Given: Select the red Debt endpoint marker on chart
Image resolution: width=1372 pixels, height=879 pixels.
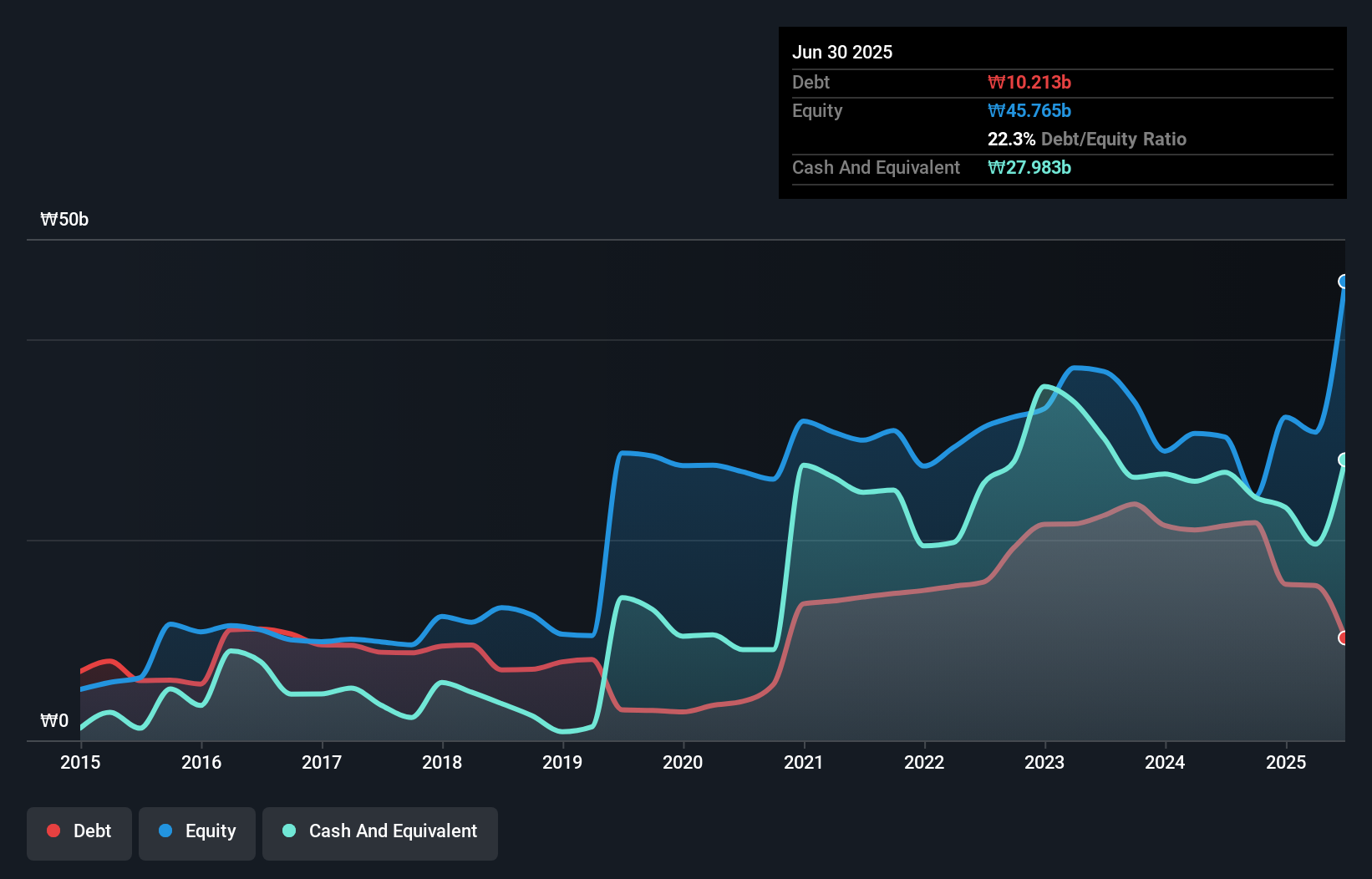Looking at the screenshot, I should (x=1344, y=638).
